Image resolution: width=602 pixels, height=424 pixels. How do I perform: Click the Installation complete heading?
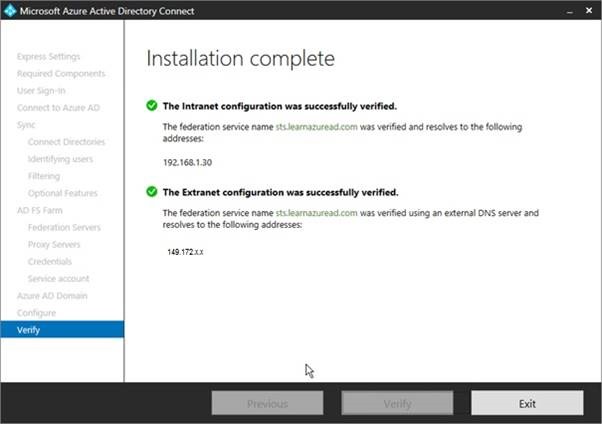[x=240, y=59]
